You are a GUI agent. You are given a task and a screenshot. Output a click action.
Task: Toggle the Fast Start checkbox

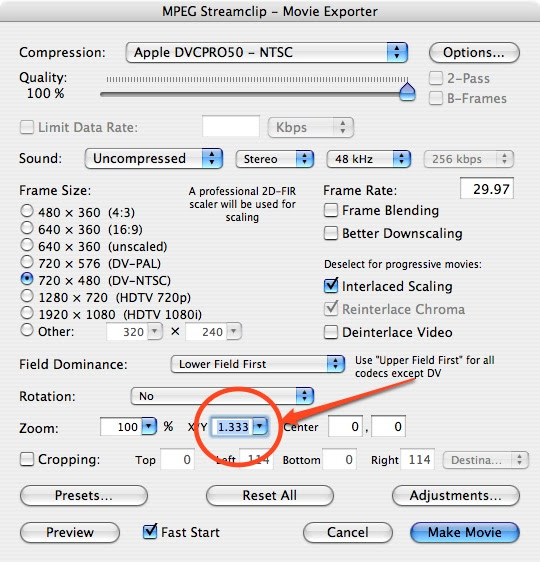[150, 532]
